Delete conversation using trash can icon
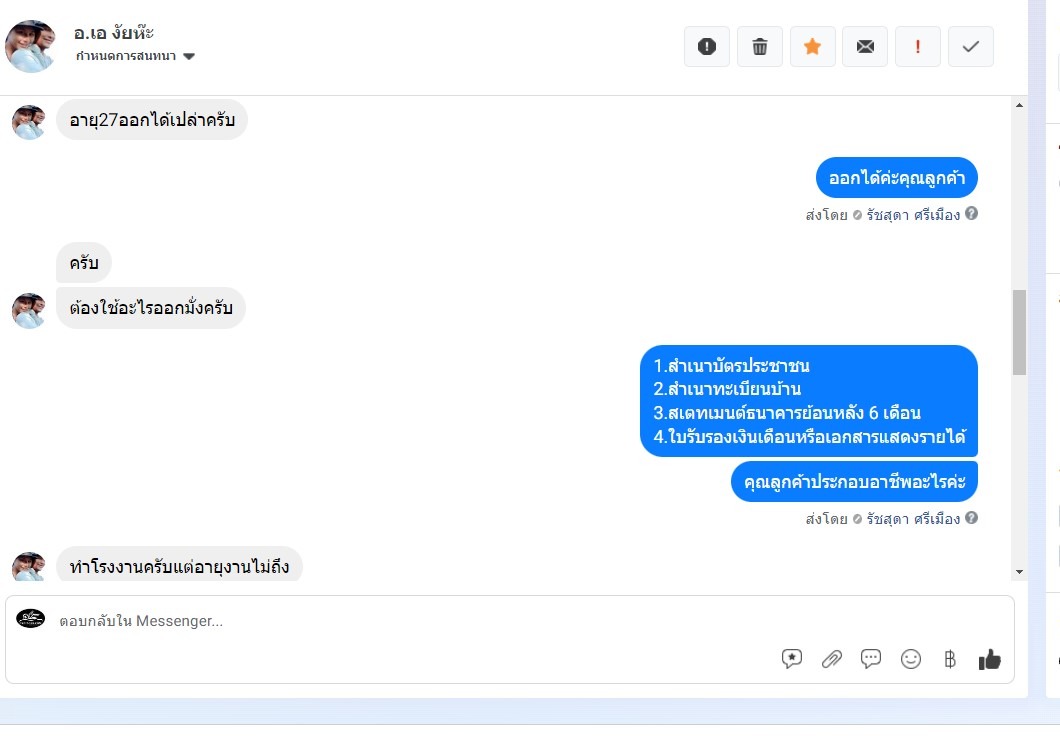 pyautogui.click(x=760, y=47)
